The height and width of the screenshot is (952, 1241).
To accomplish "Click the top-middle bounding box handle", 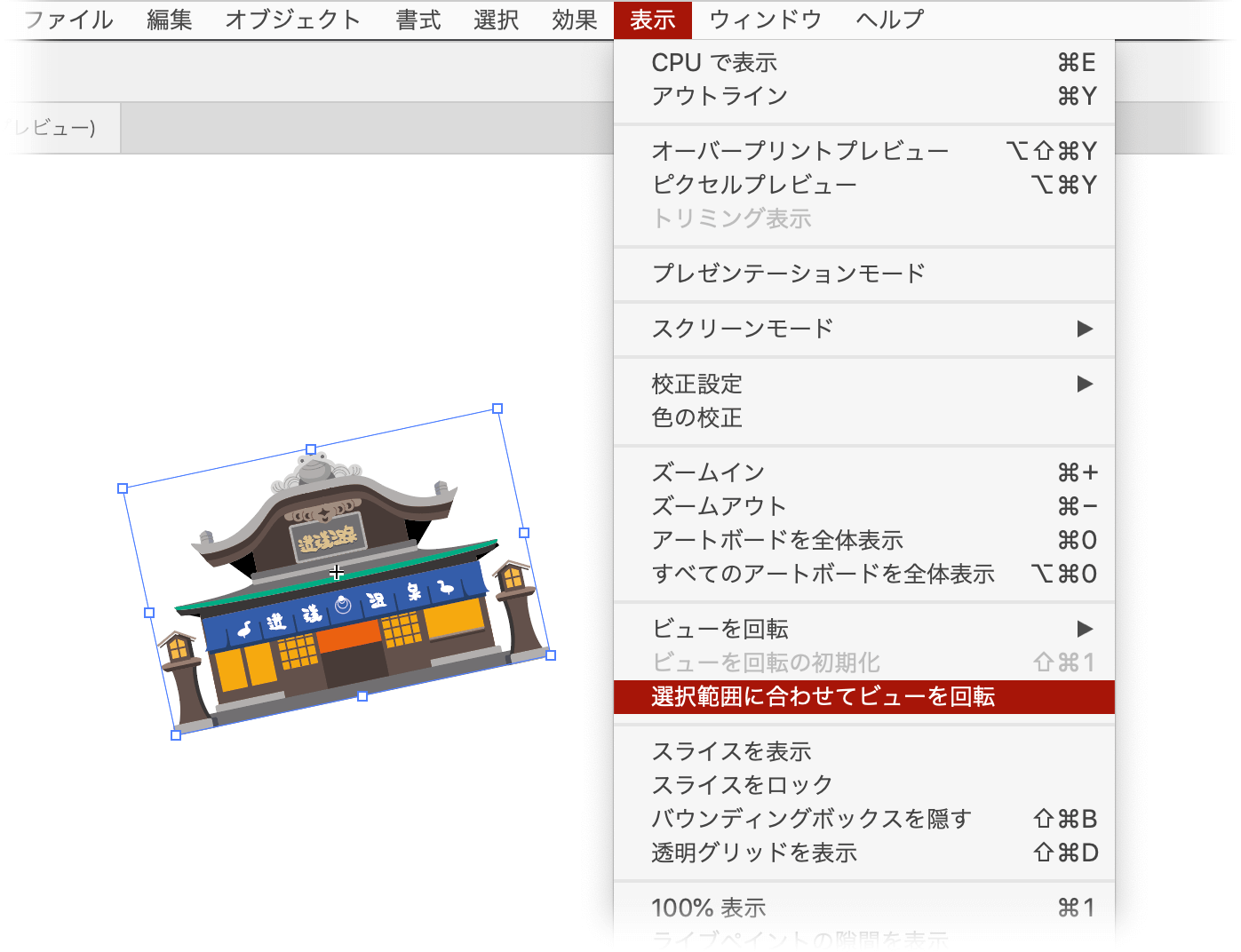I will 310,449.
